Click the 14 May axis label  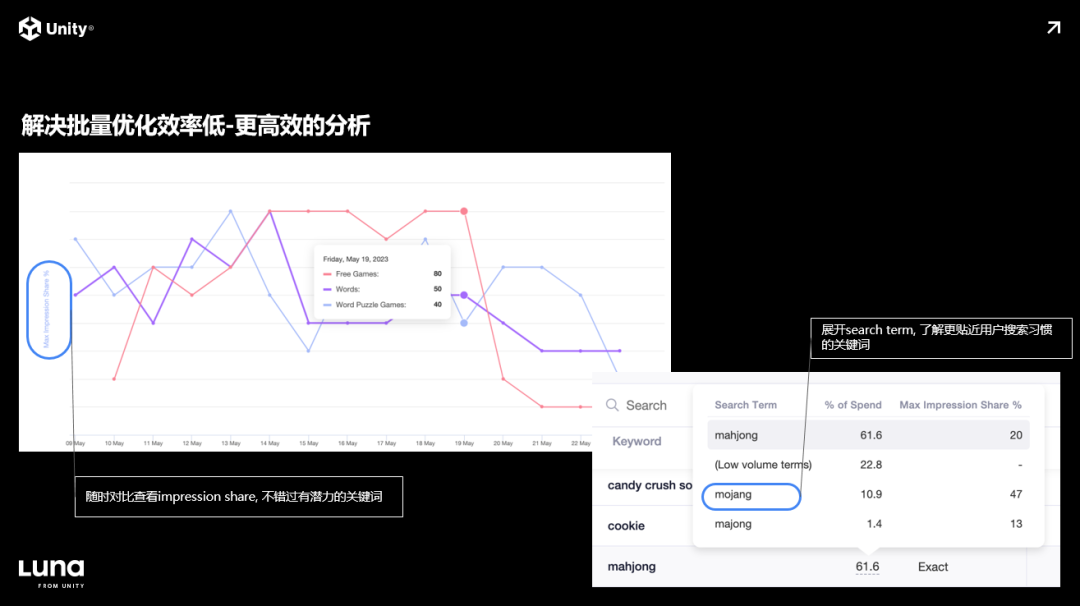(x=269, y=443)
